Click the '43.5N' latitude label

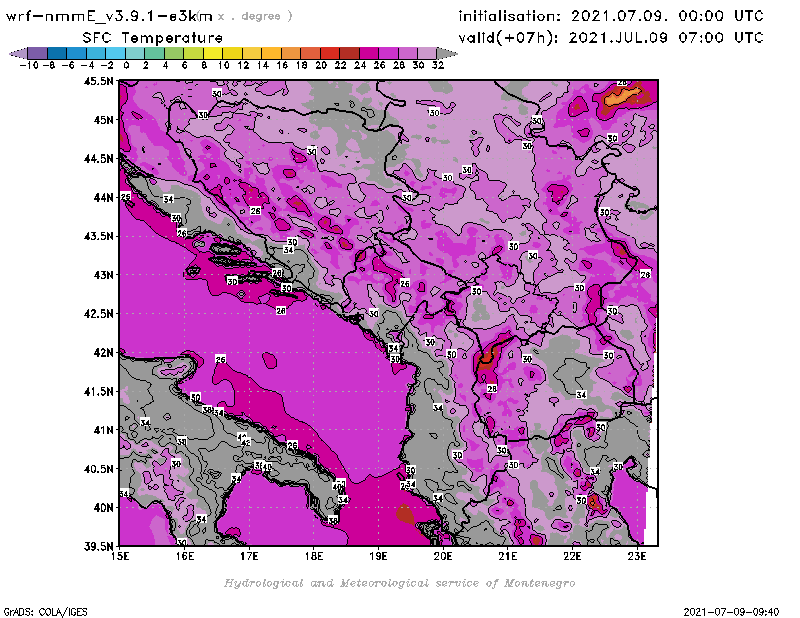[x=98, y=236]
